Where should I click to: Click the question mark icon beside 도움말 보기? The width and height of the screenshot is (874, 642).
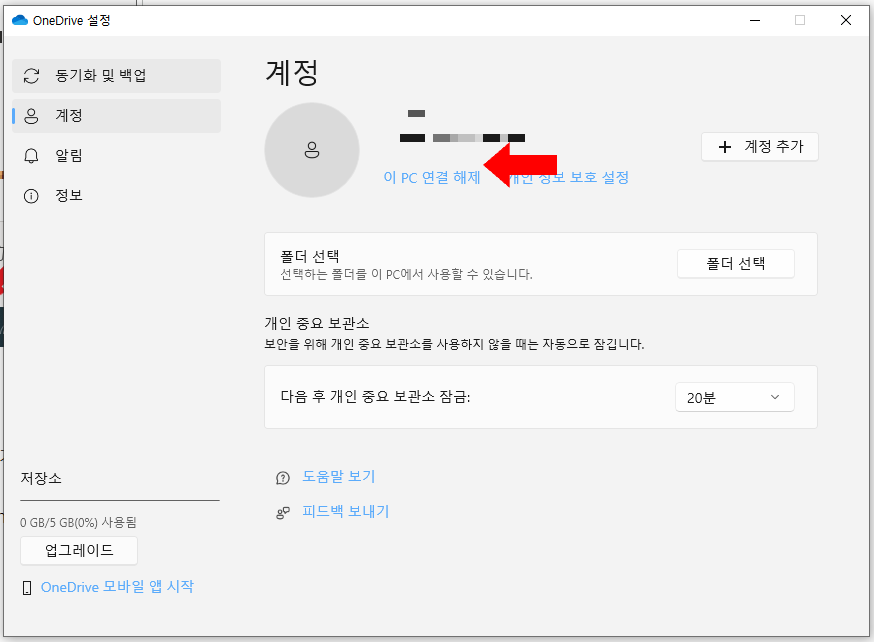point(283,477)
